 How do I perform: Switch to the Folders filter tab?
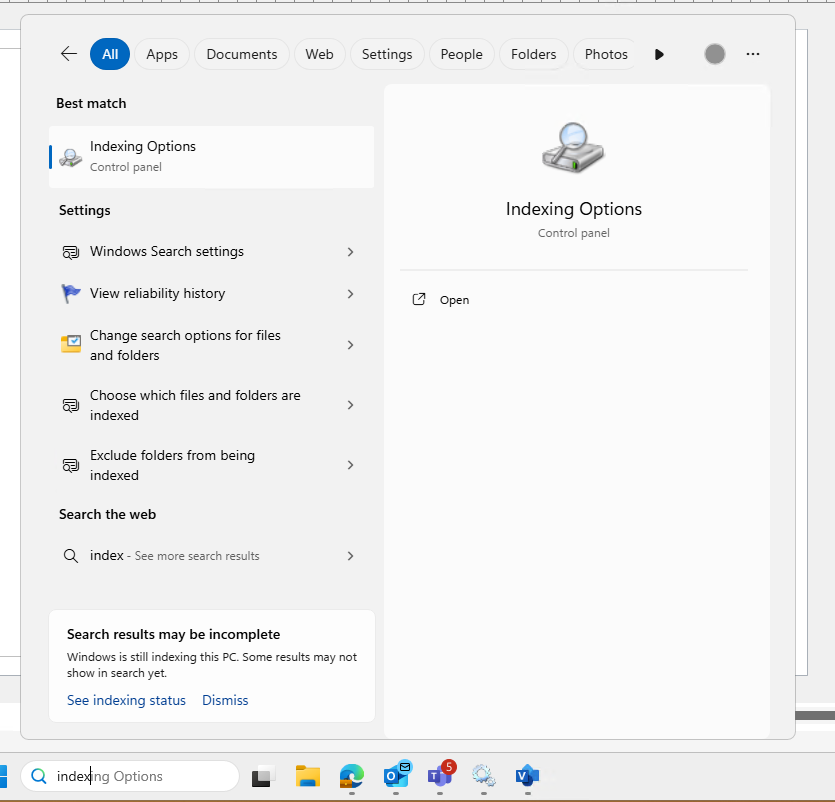pos(534,54)
